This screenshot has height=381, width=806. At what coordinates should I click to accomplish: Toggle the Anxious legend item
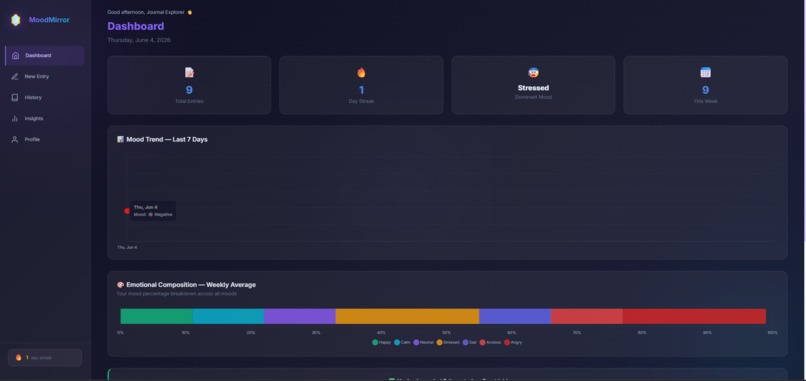(490, 342)
